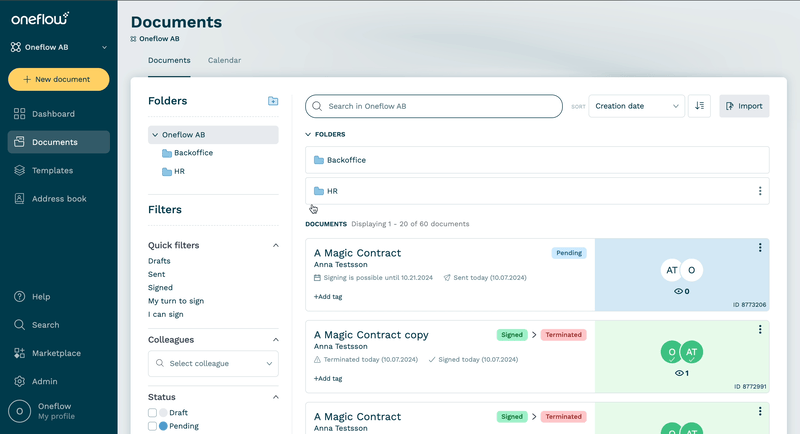The width and height of the screenshot is (800, 434).
Task: Select HR in the folder tree
Action: pyautogui.click(x=179, y=171)
